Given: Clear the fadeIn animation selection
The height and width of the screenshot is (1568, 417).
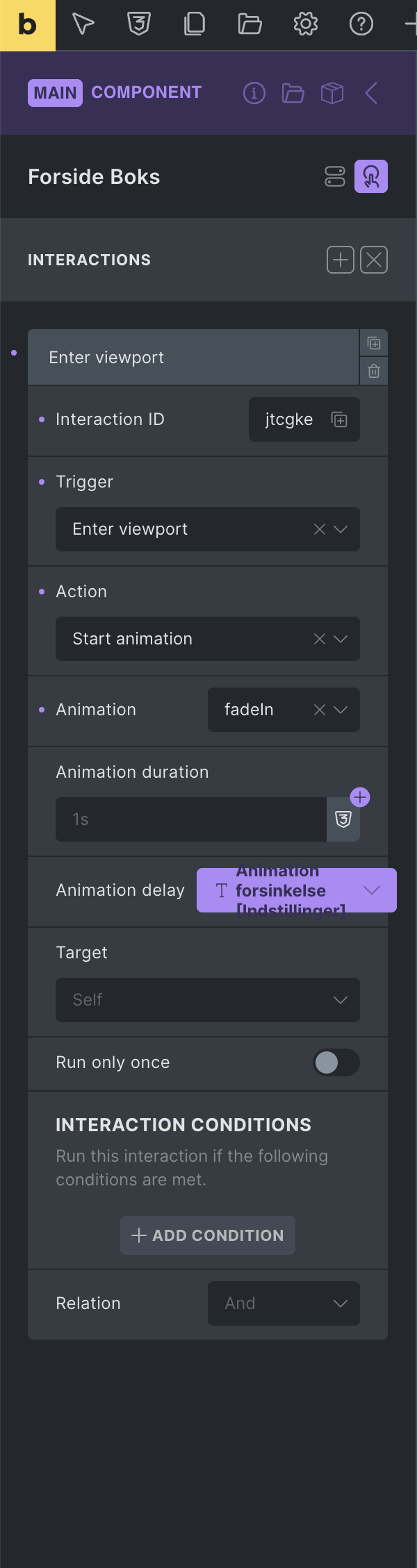Looking at the screenshot, I should pos(320,710).
